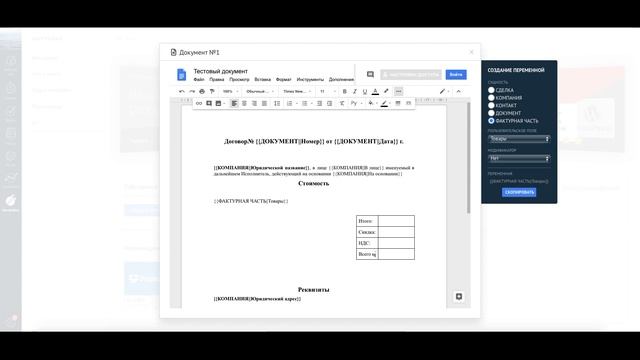640x360 pixels.
Task: Add a comment from the toolbar
Action: [209, 103]
